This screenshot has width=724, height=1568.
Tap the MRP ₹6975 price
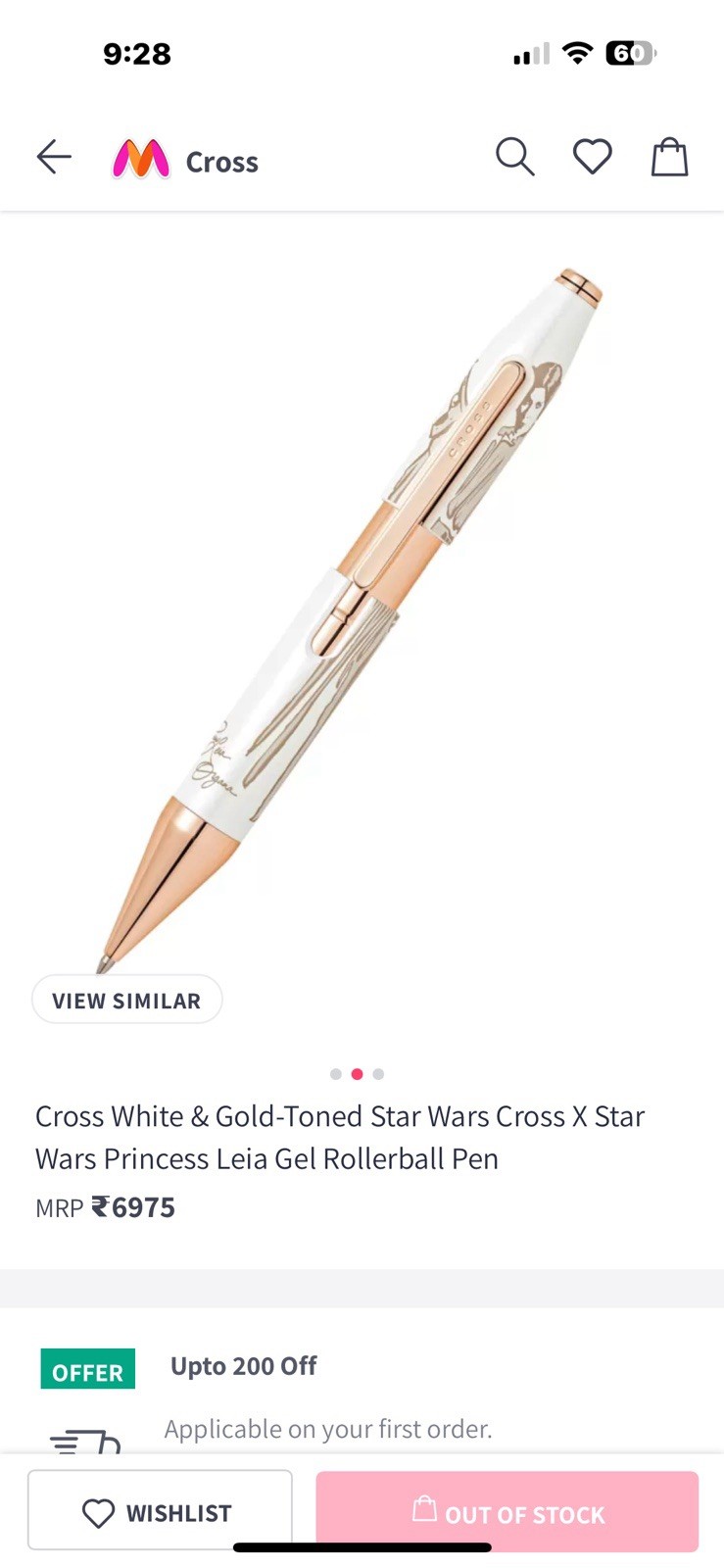pos(105,1207)
